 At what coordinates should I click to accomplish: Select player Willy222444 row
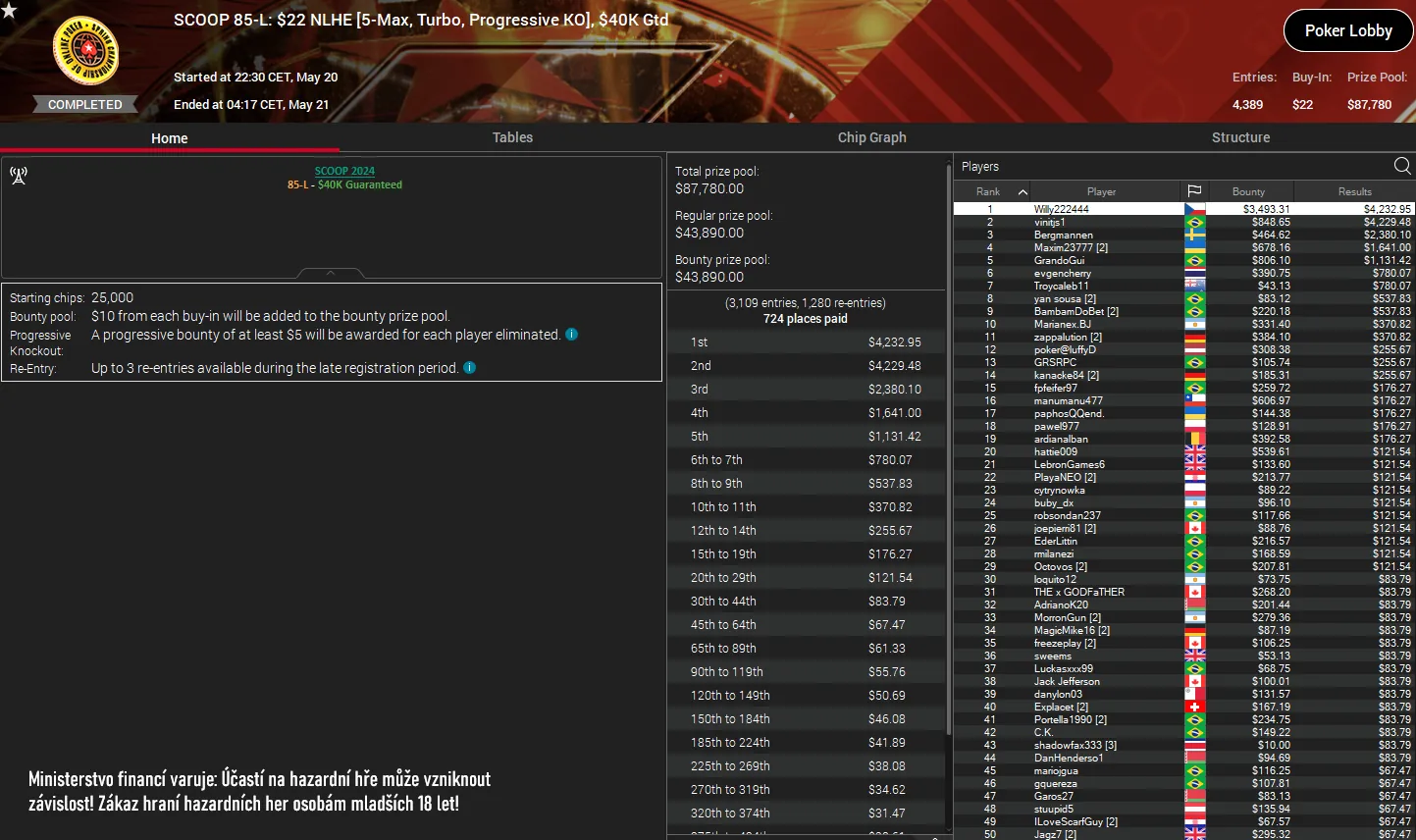pyautogui.click(x=1184, y=209)
